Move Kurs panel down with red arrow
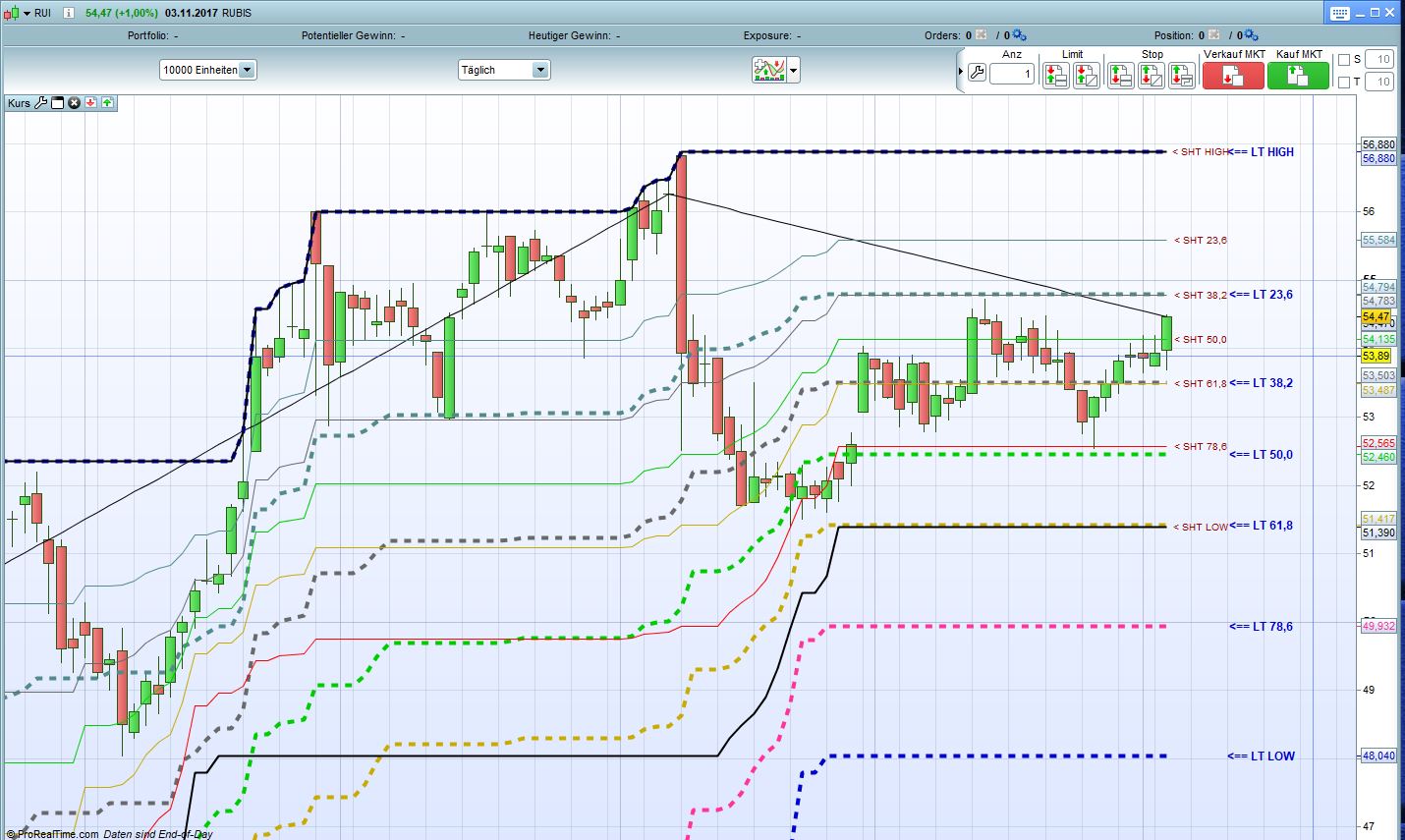Screen dimensions: 1405x840 (x=90, y=102)
